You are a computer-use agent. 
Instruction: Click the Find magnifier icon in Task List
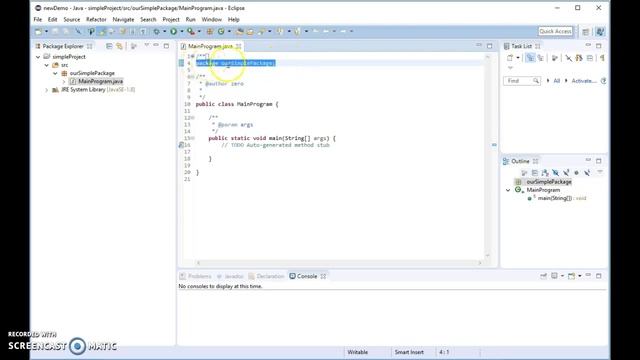click(536, 81)
